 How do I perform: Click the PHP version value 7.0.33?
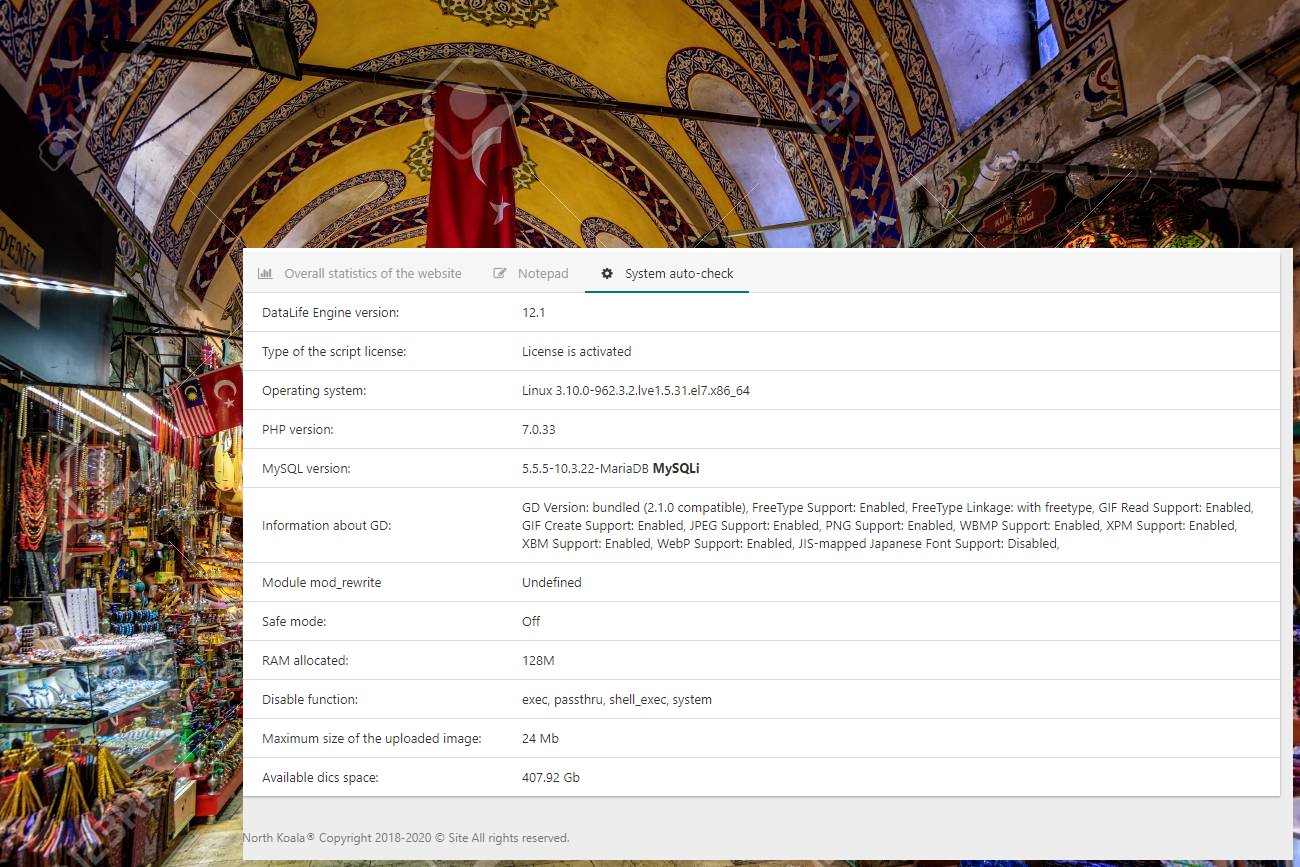(538, 429)
